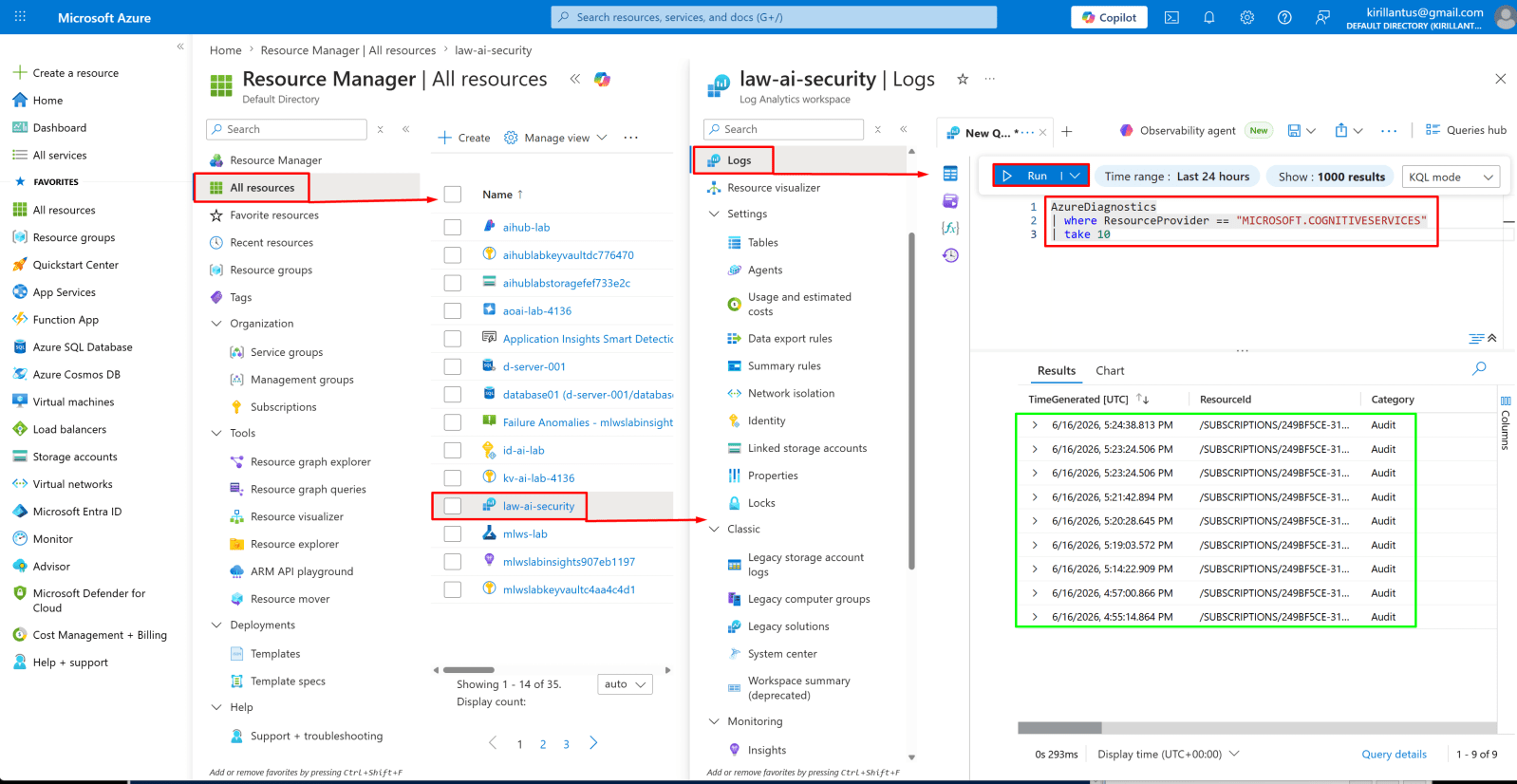Toggle the select-all checkbox beside Name
1517x784 pixels.
(x=453, y=195)
